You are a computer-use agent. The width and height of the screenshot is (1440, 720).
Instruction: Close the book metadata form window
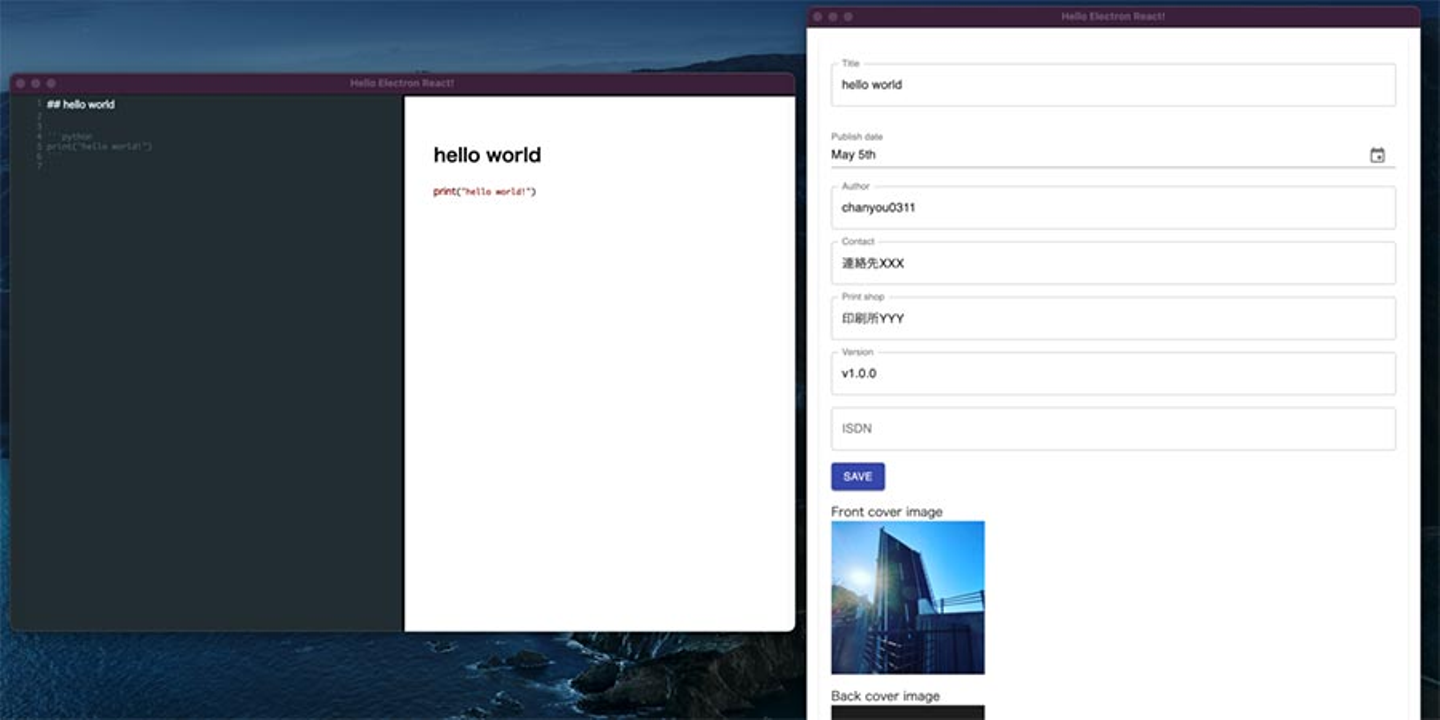[x=817, y=17]
